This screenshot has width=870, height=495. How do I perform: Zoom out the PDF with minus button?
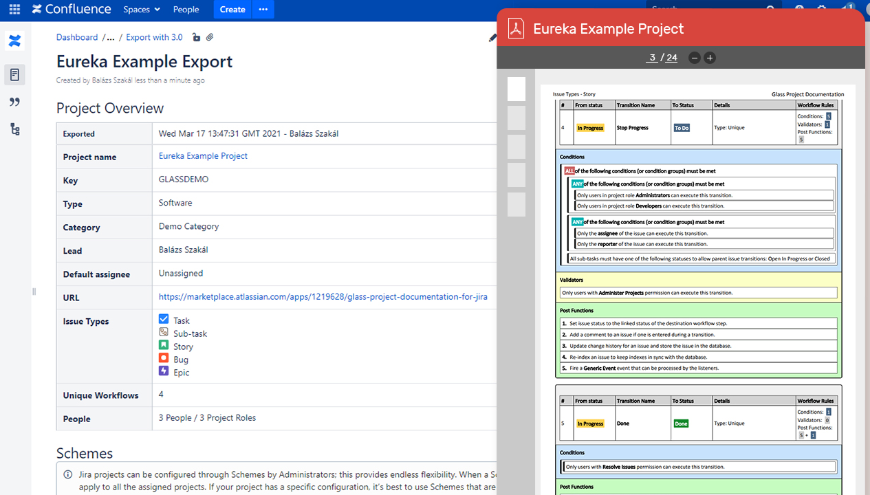pos(694,58)
